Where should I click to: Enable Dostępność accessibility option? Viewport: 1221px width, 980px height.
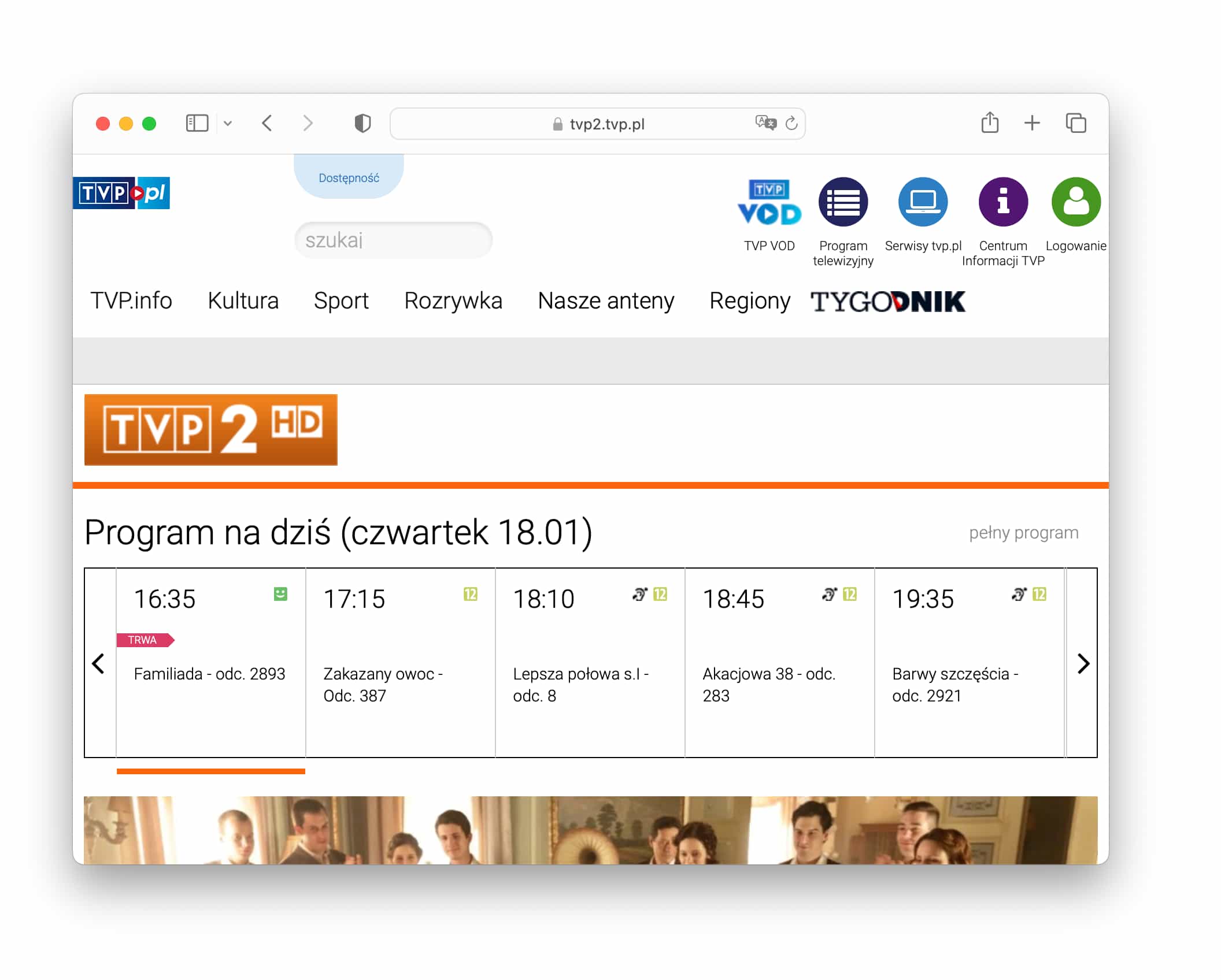click(x=347, y=177)
